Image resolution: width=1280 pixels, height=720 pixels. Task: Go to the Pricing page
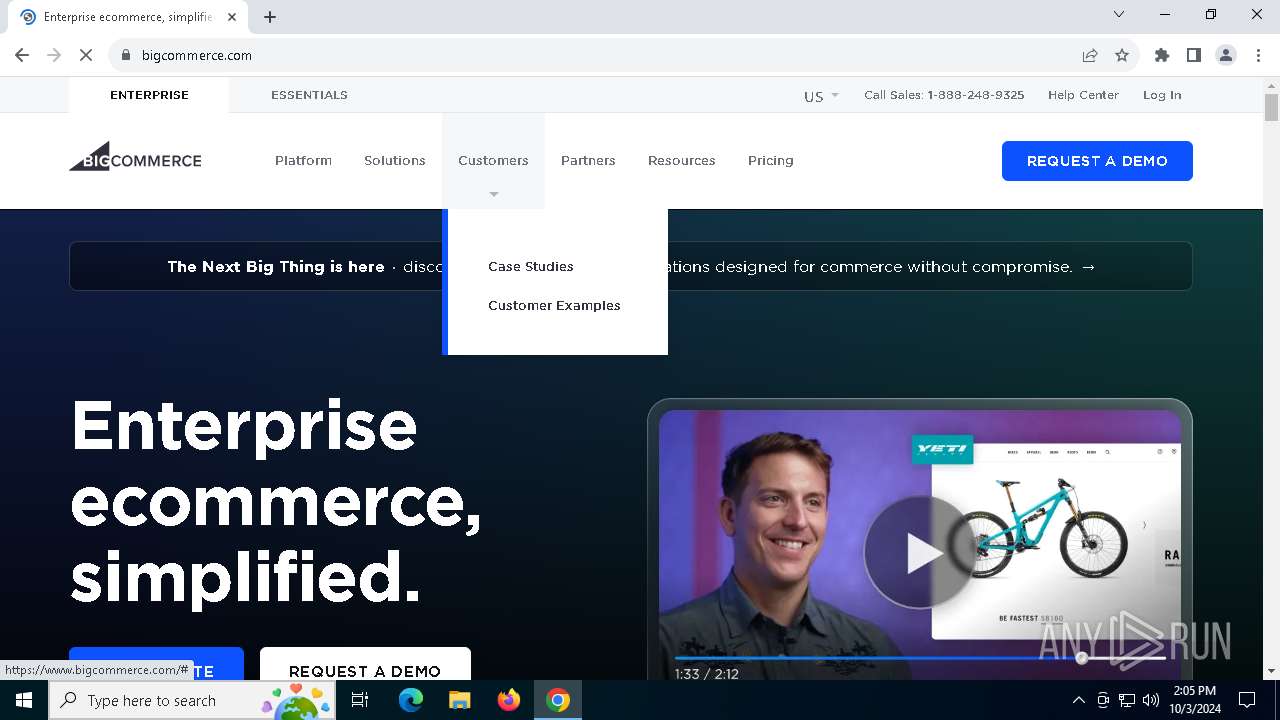771,160
